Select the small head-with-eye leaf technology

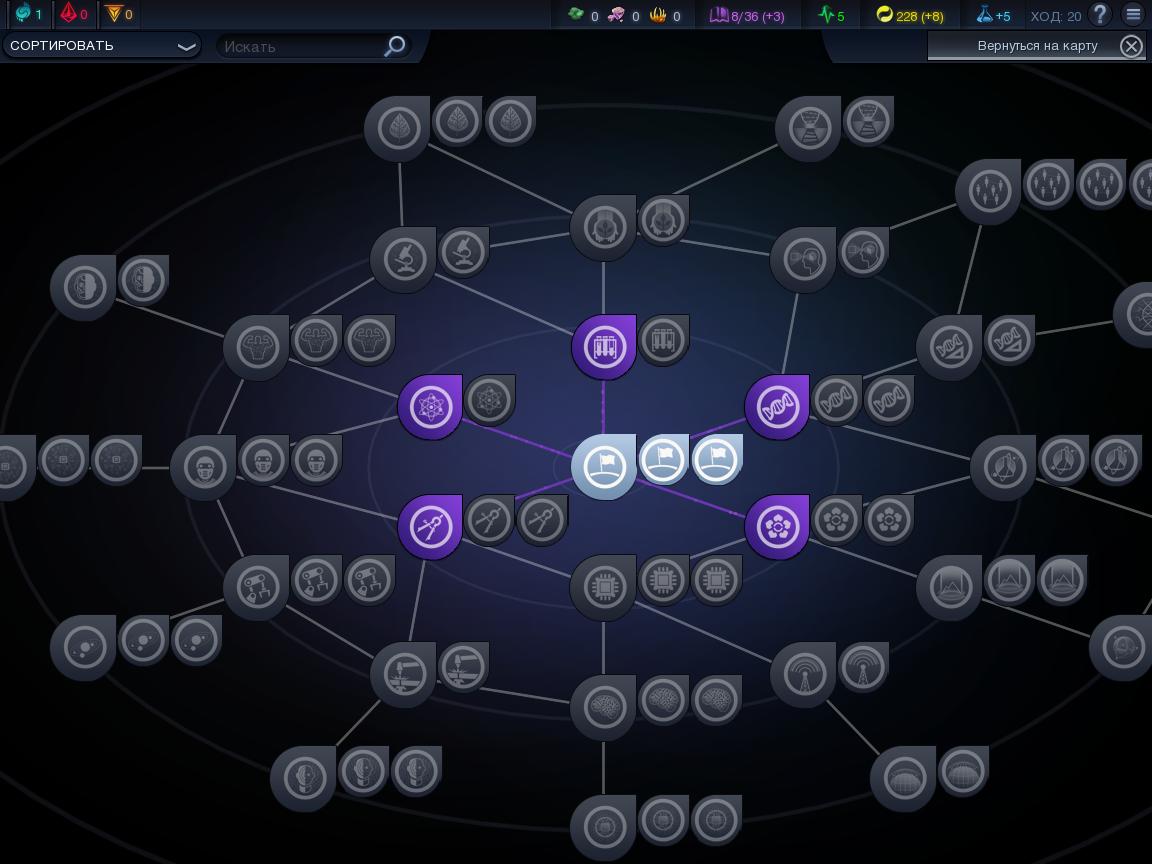click(x=863, y=252)
